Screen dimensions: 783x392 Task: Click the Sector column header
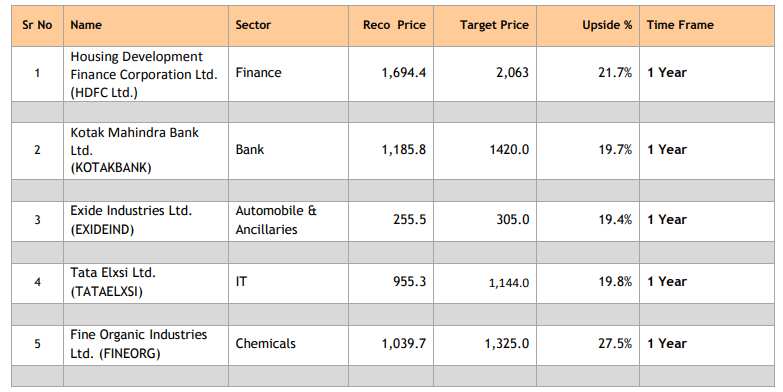pos(288,25)
